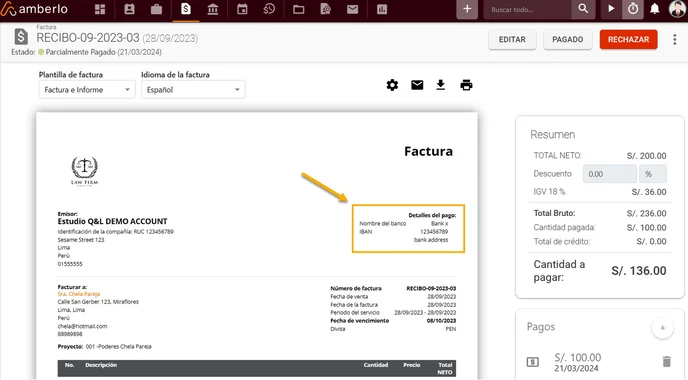Click the IGV 18 % label
This screenshot has width=688, height=380.
[549, 192]
